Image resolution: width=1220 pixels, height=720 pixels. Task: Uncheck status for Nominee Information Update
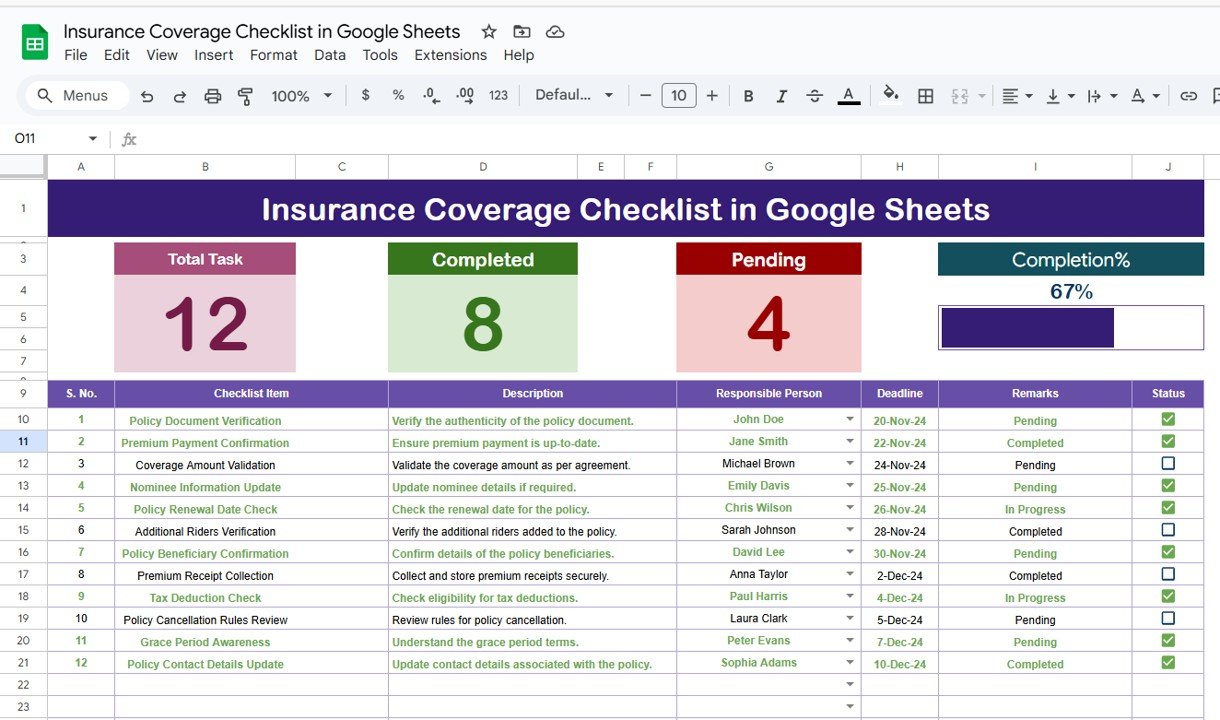pyautogui.click(x=1168, y=485)
